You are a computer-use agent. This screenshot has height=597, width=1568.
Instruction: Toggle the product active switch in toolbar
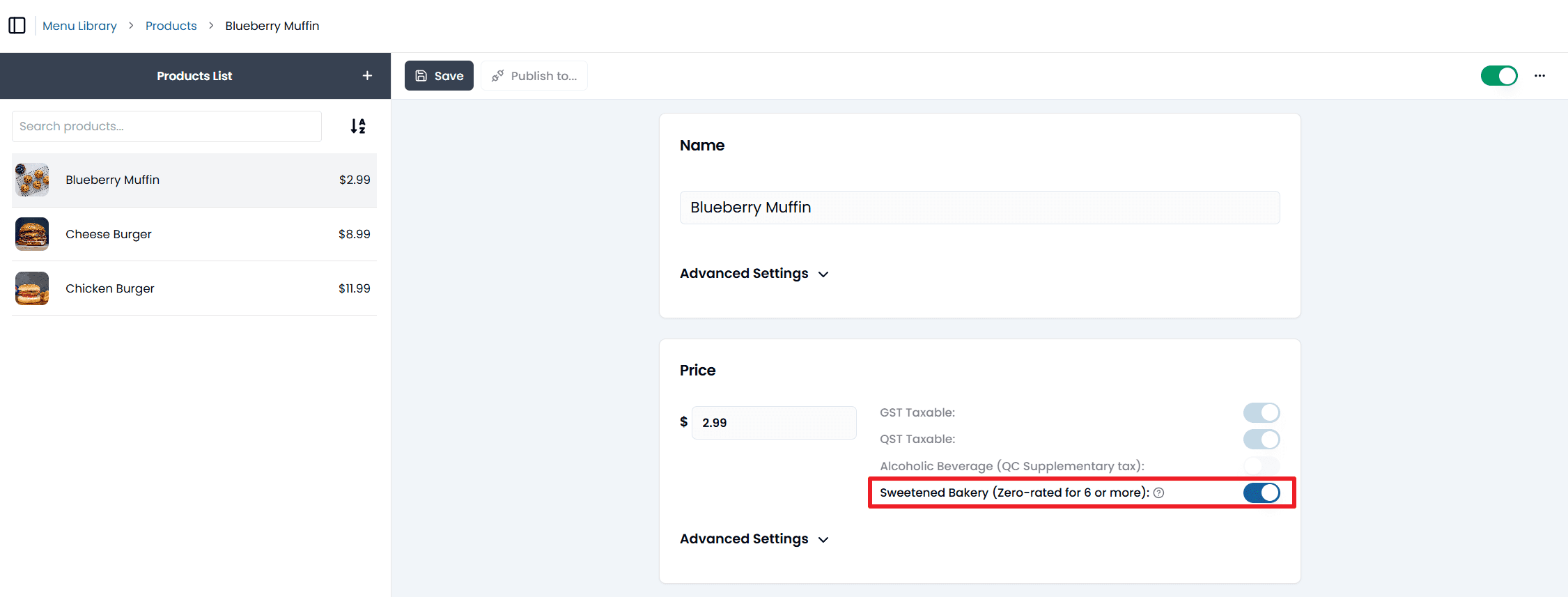point(1499,76)
